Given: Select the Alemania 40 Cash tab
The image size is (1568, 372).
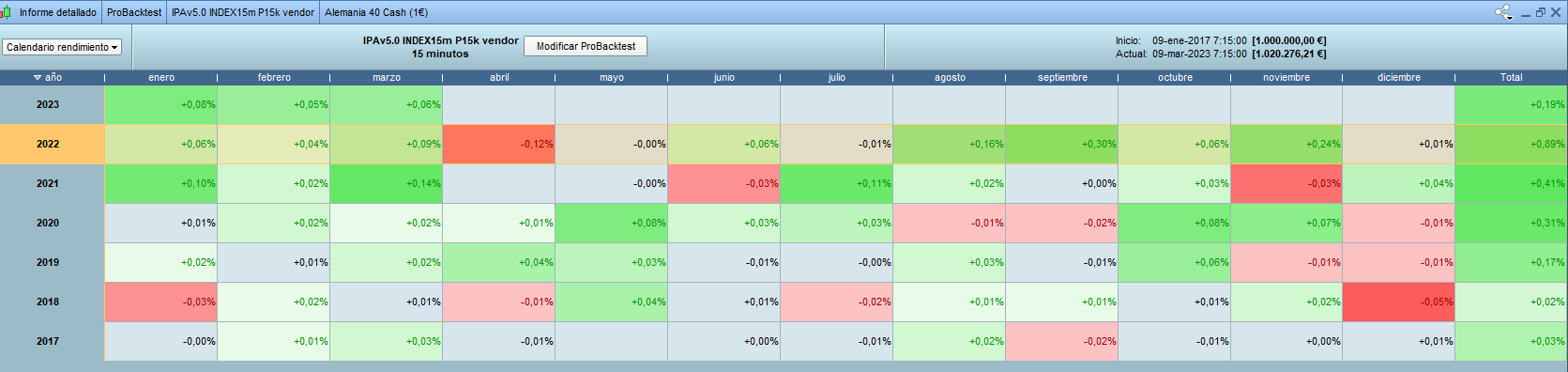Looking at the screenshot, I should 376,12.
